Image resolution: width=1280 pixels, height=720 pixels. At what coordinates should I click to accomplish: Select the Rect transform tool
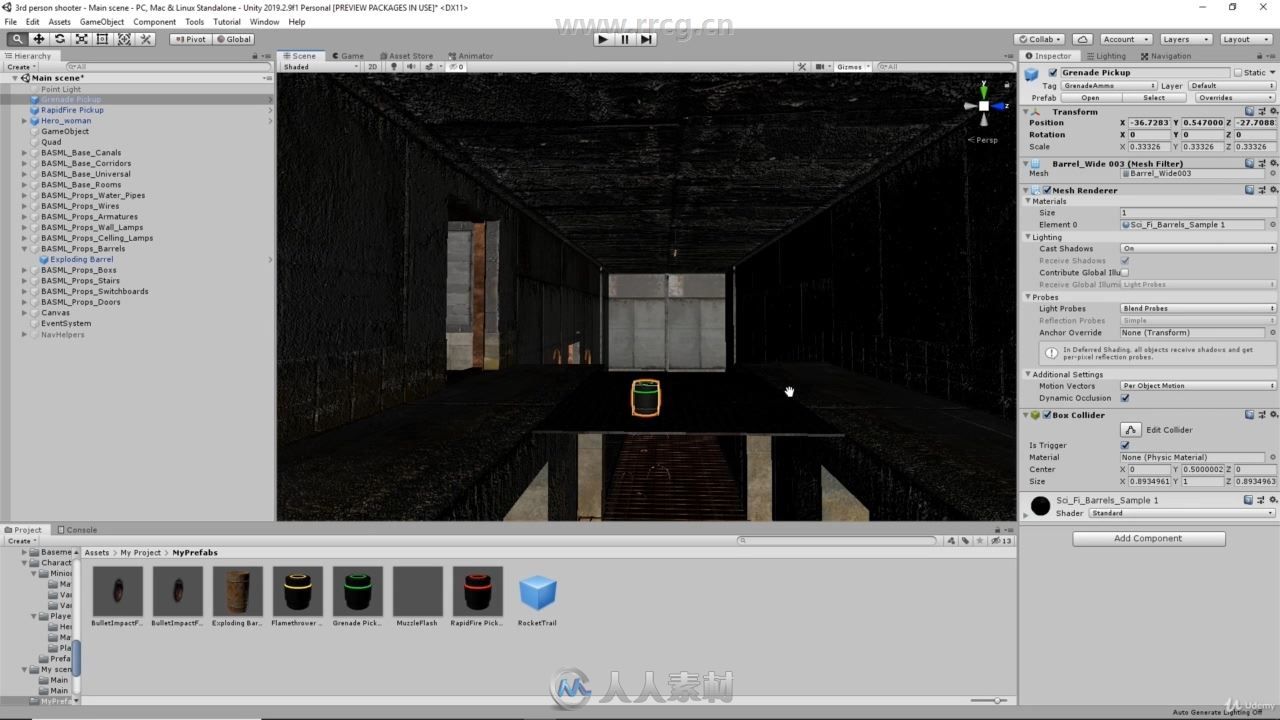[102, 39]
